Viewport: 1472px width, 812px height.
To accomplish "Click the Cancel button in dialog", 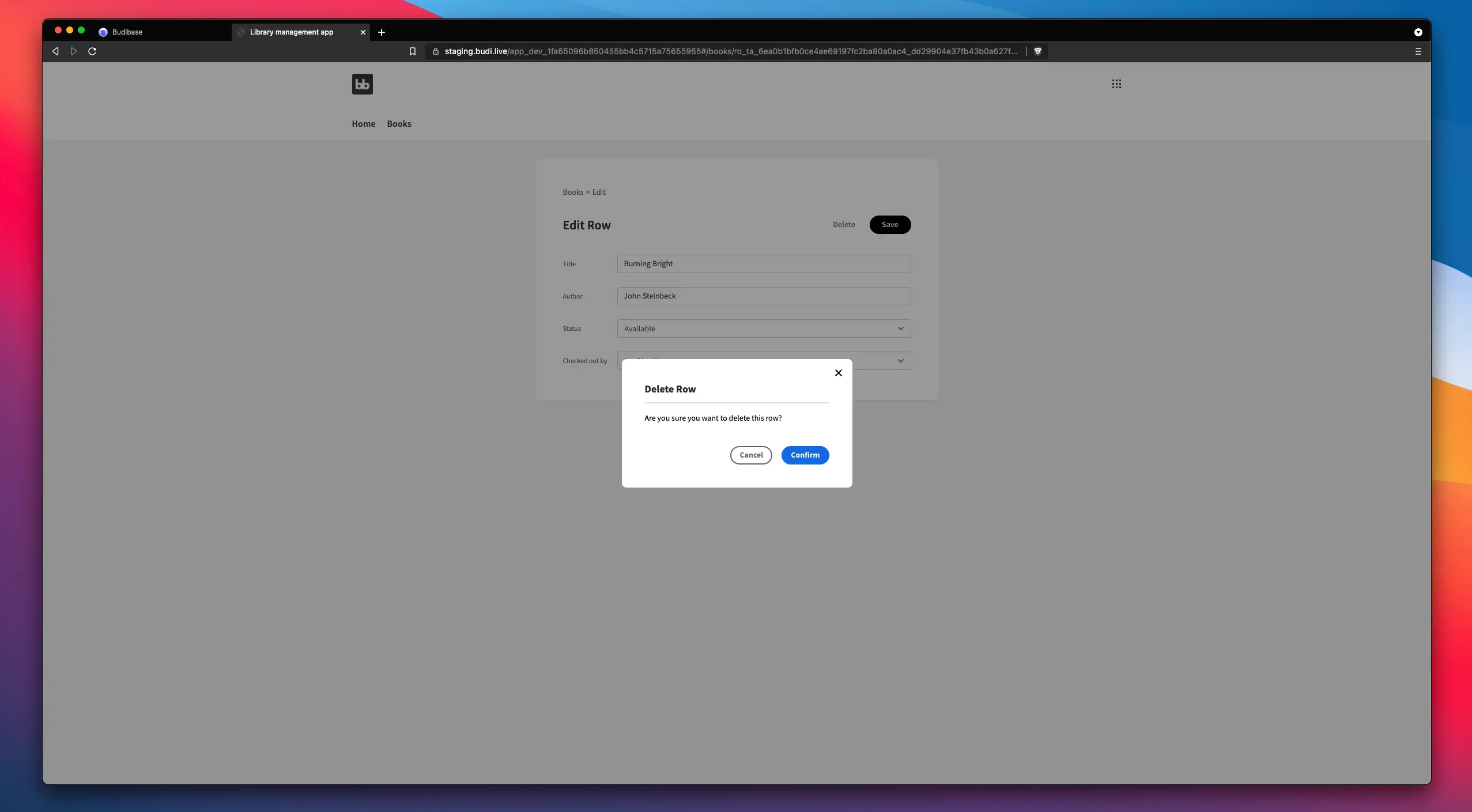I will point(751,455).
